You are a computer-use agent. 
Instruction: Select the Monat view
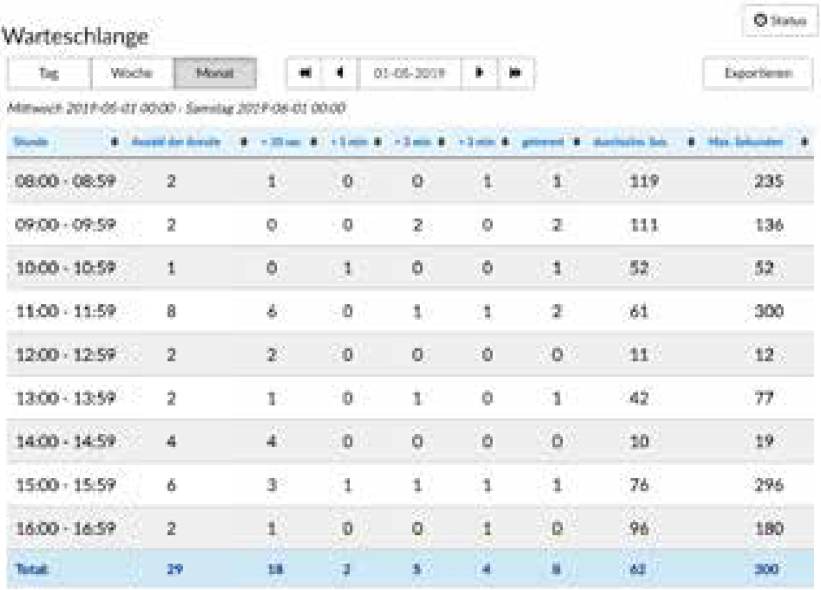click(x=215, y=73)
